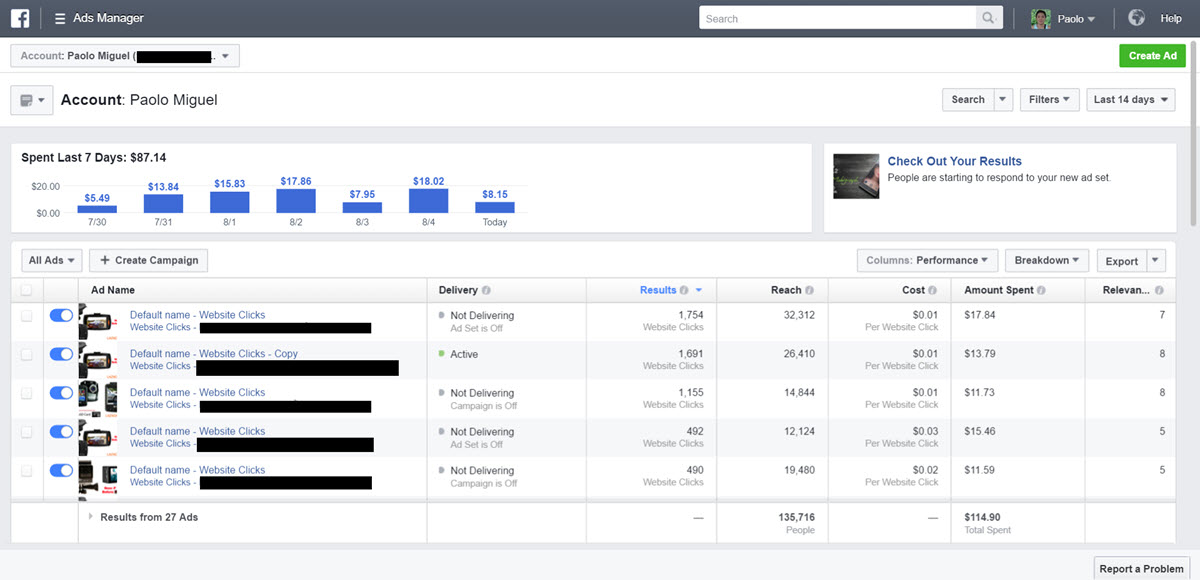Click the info icon beside Amount Spent
Screen dimensions: 1200x580
pos(1041,290)
